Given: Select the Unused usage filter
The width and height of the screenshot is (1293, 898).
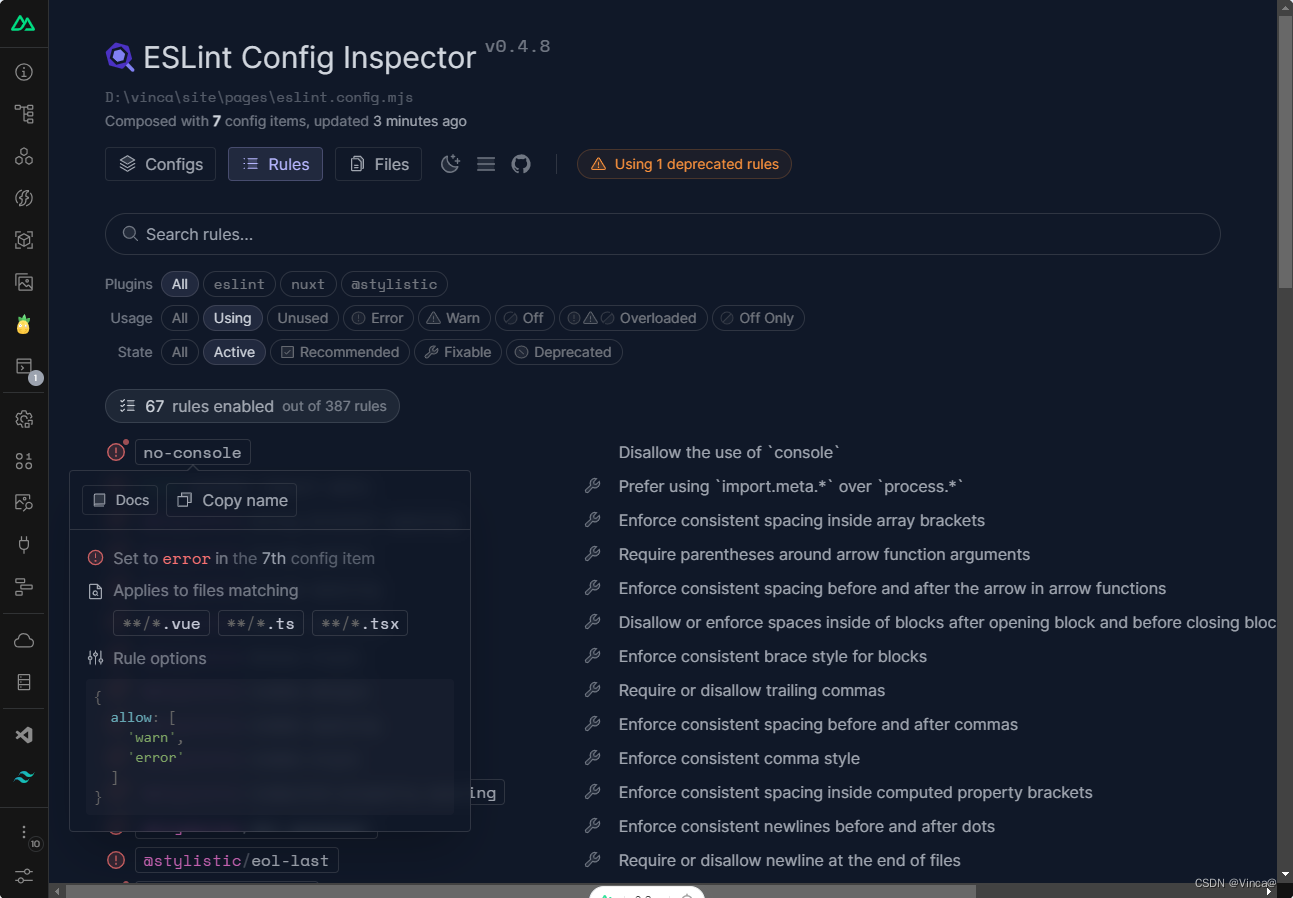Looking at the screenshot, I should [302, 318].
